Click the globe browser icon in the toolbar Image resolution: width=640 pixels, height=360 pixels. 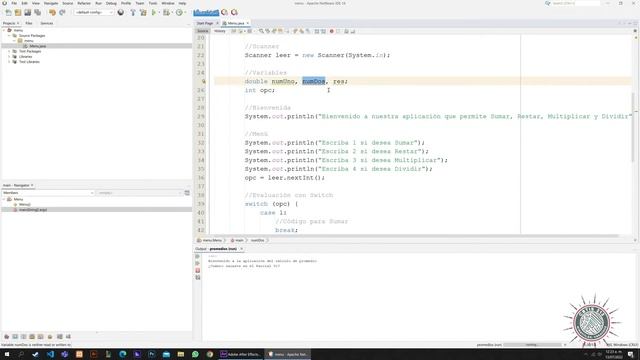[x=121, y=13]
